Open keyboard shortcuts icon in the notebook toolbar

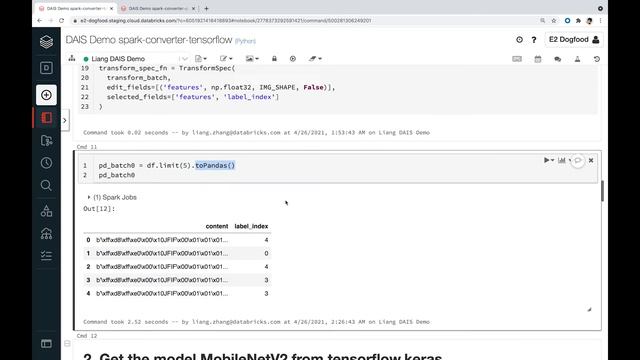point(517,59)
